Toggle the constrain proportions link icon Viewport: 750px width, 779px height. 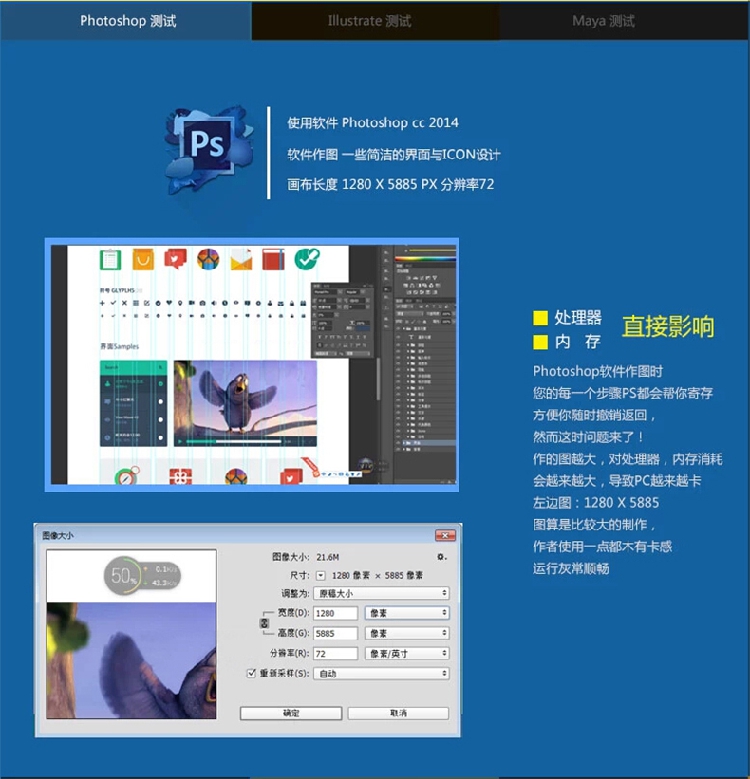[x=264, y=623]
